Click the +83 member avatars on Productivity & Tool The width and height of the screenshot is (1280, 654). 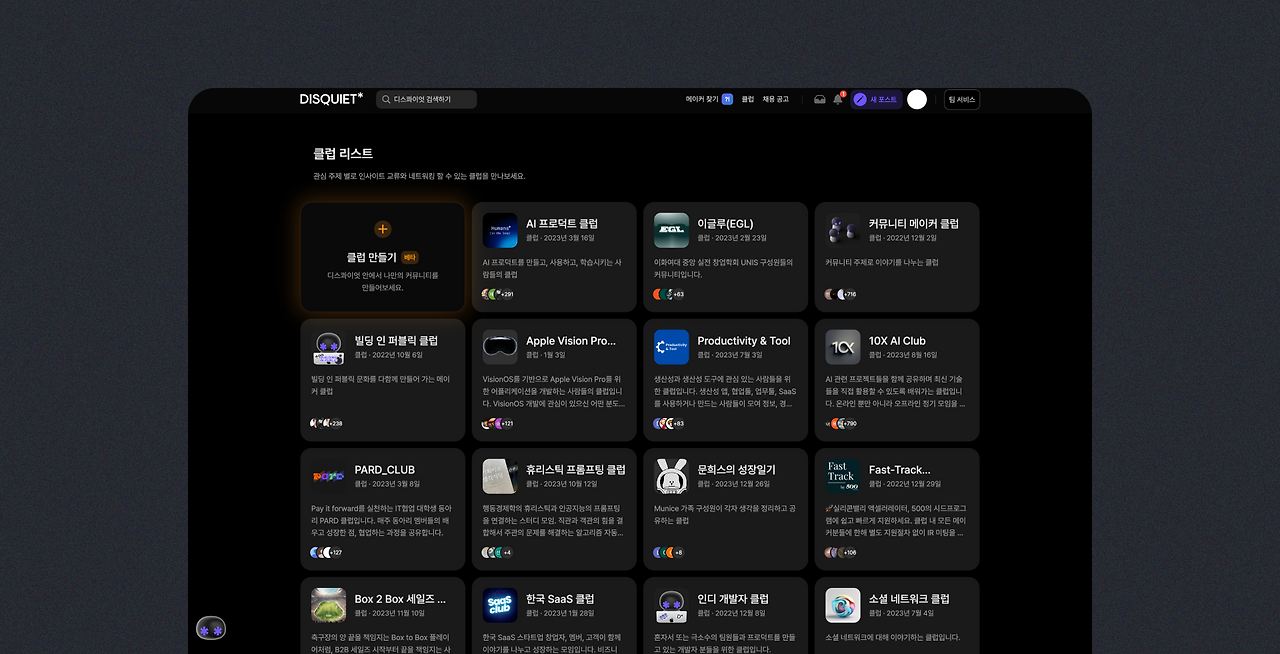tap(669, 423)
